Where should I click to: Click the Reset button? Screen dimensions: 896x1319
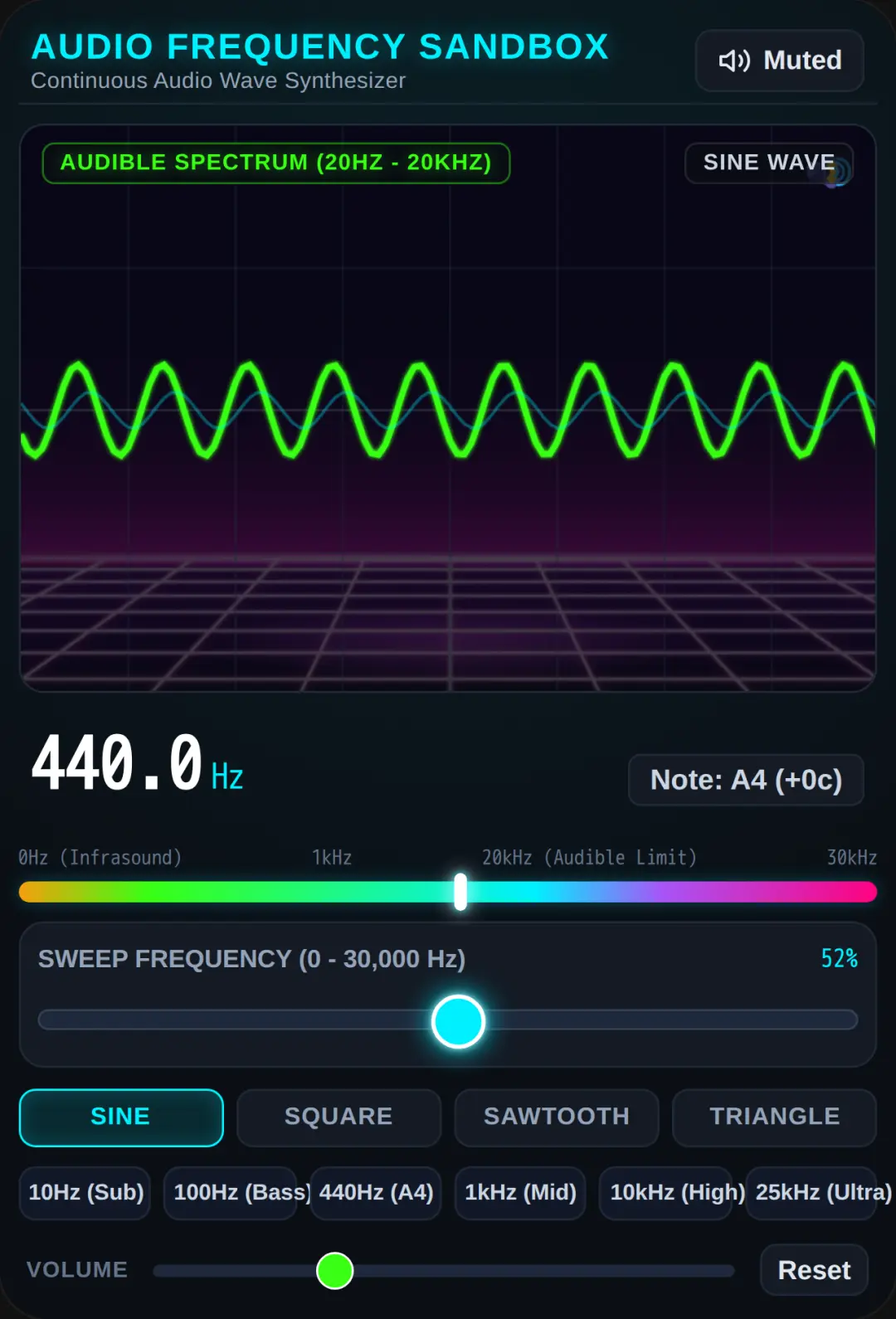coord(814,1270)
